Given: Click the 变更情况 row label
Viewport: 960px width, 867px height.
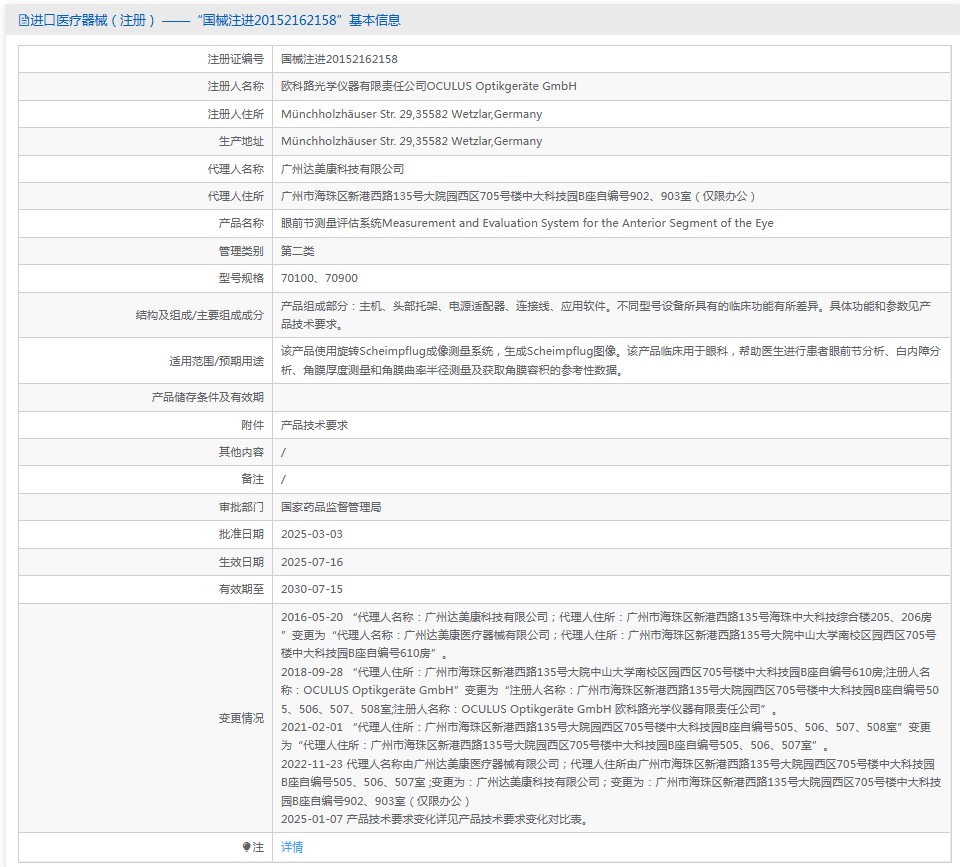Looking at the screenshot, I should point(241,718).
